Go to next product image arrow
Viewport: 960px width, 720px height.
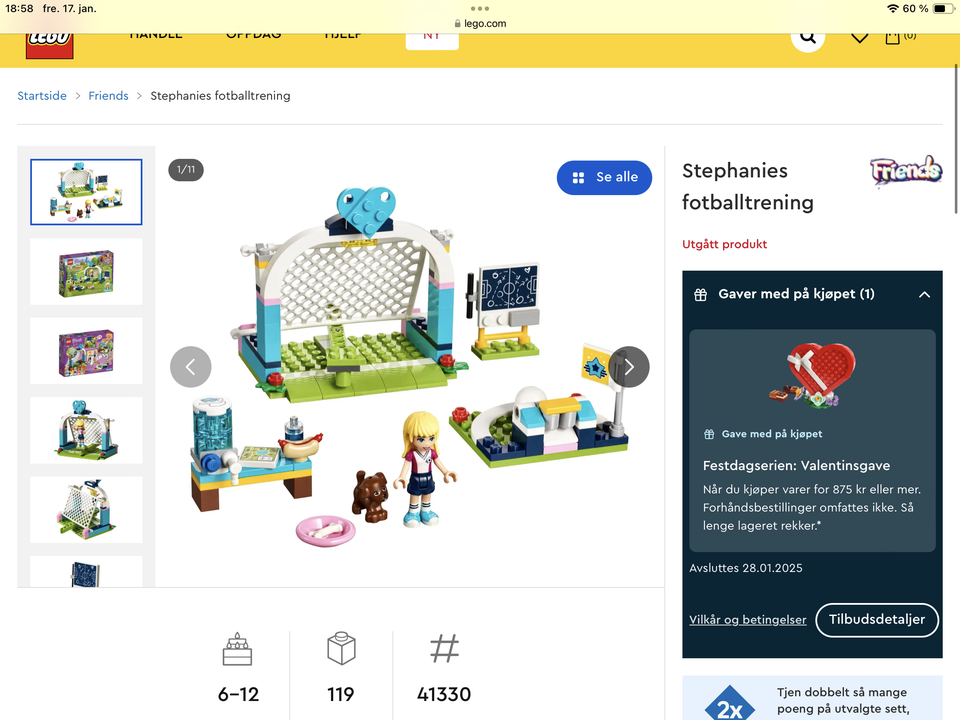pyautogui.click(x=629, y=367)
